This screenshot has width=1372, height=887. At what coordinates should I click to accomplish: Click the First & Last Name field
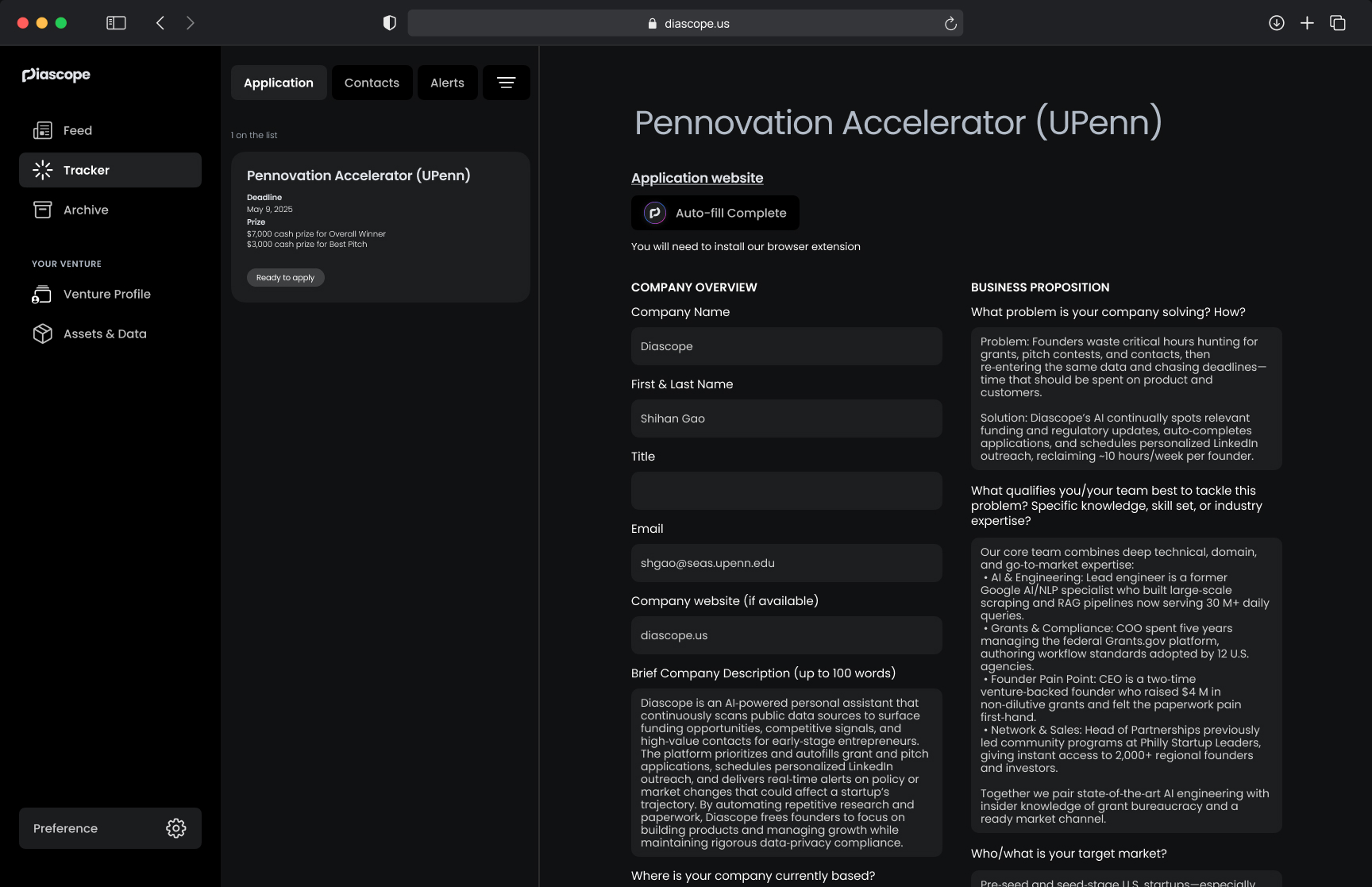coord(787,418)
